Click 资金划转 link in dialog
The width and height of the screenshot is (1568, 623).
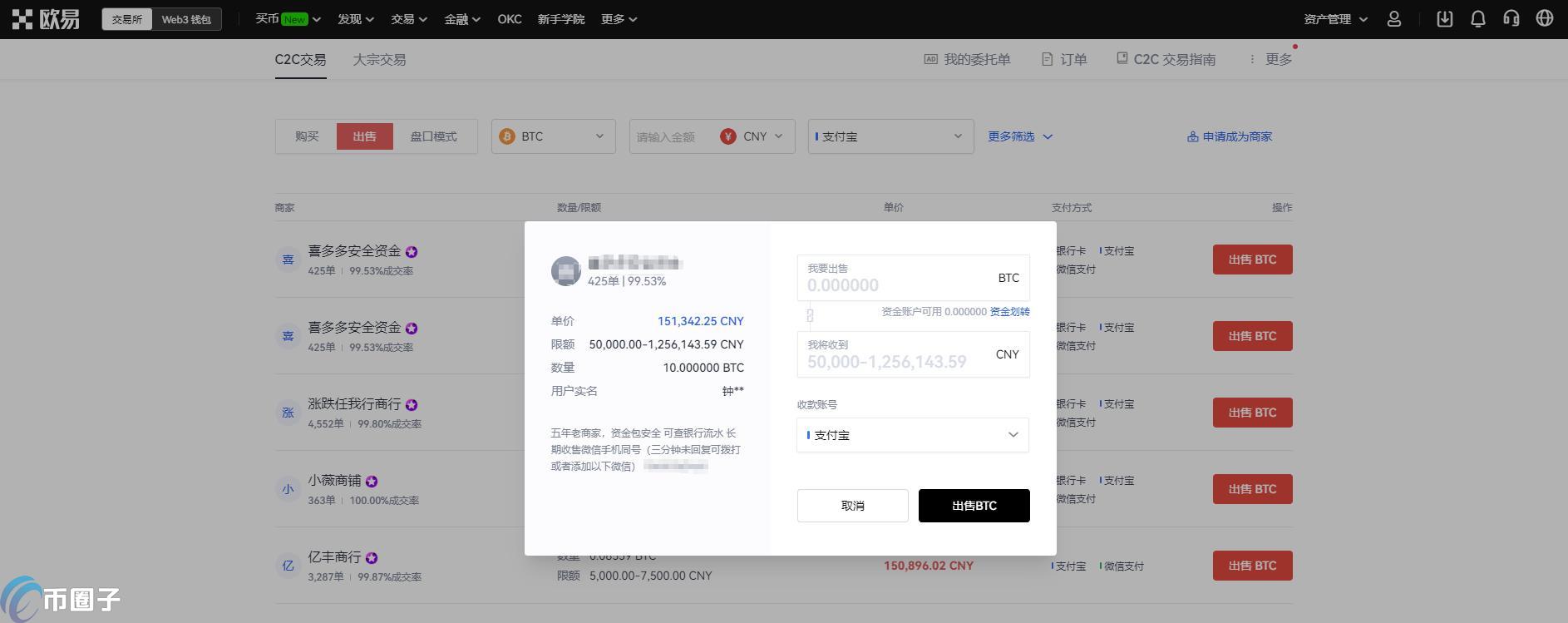click(1009, 312)
